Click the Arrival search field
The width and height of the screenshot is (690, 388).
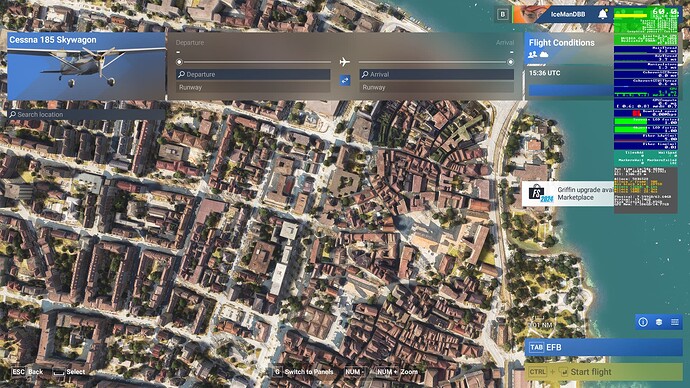[x=437, y=74]
